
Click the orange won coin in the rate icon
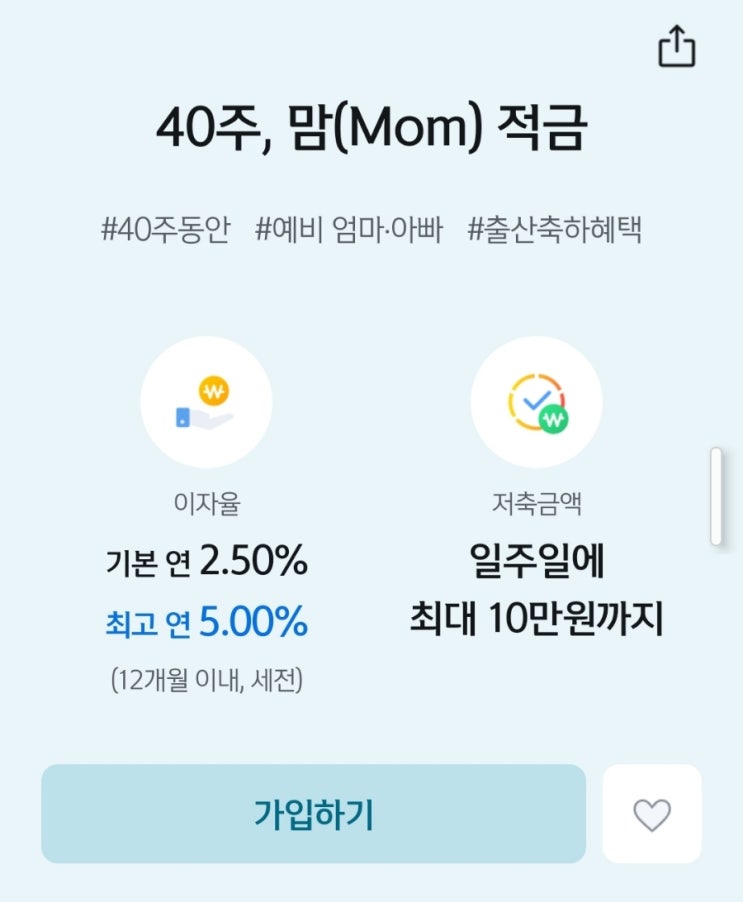pyautogui.click(x=215, y=389)
